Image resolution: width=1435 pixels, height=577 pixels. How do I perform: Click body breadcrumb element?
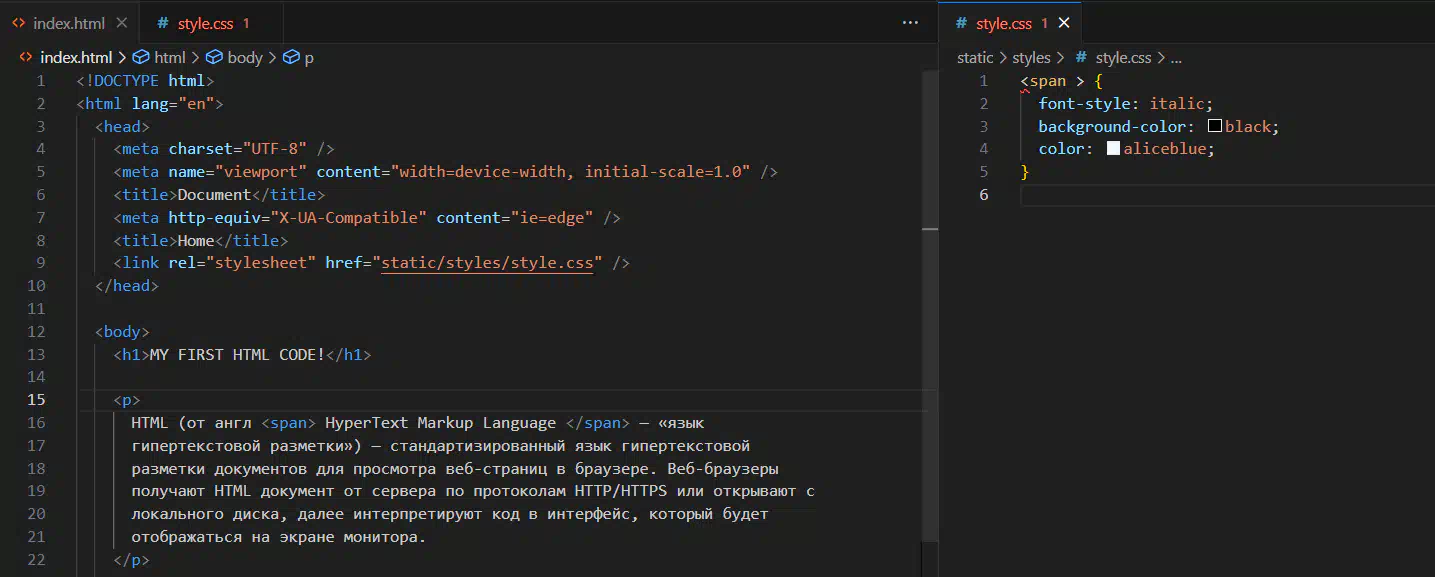pos(245,57)
